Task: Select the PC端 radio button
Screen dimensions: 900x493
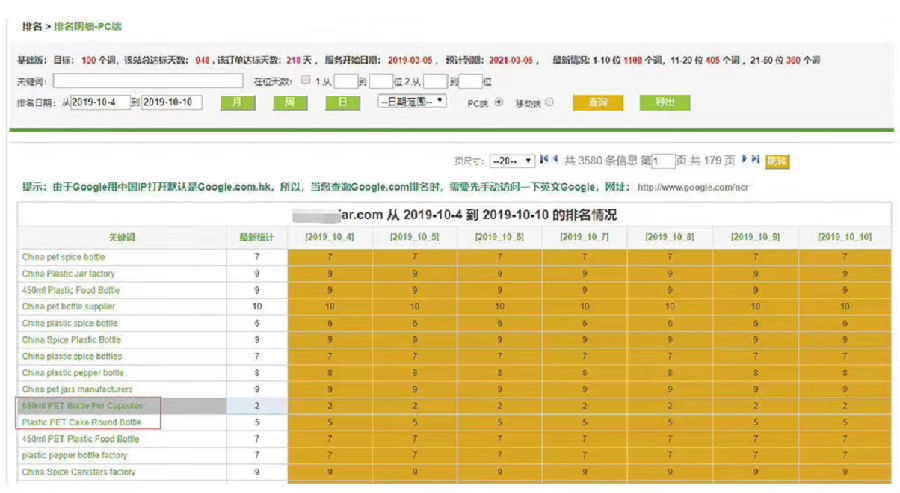Action: [x=499, y=102]
